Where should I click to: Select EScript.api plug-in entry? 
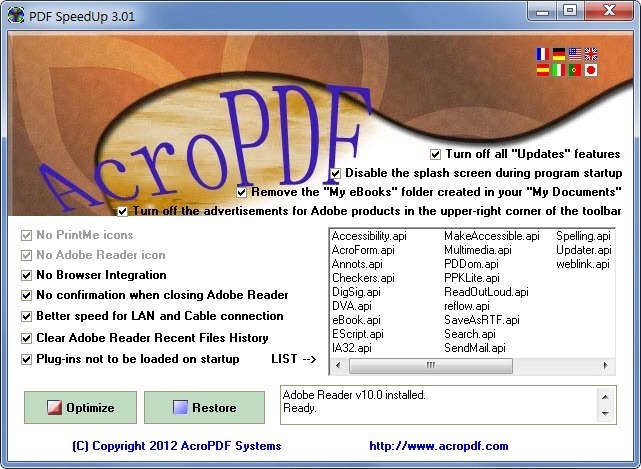pos(358,334)
